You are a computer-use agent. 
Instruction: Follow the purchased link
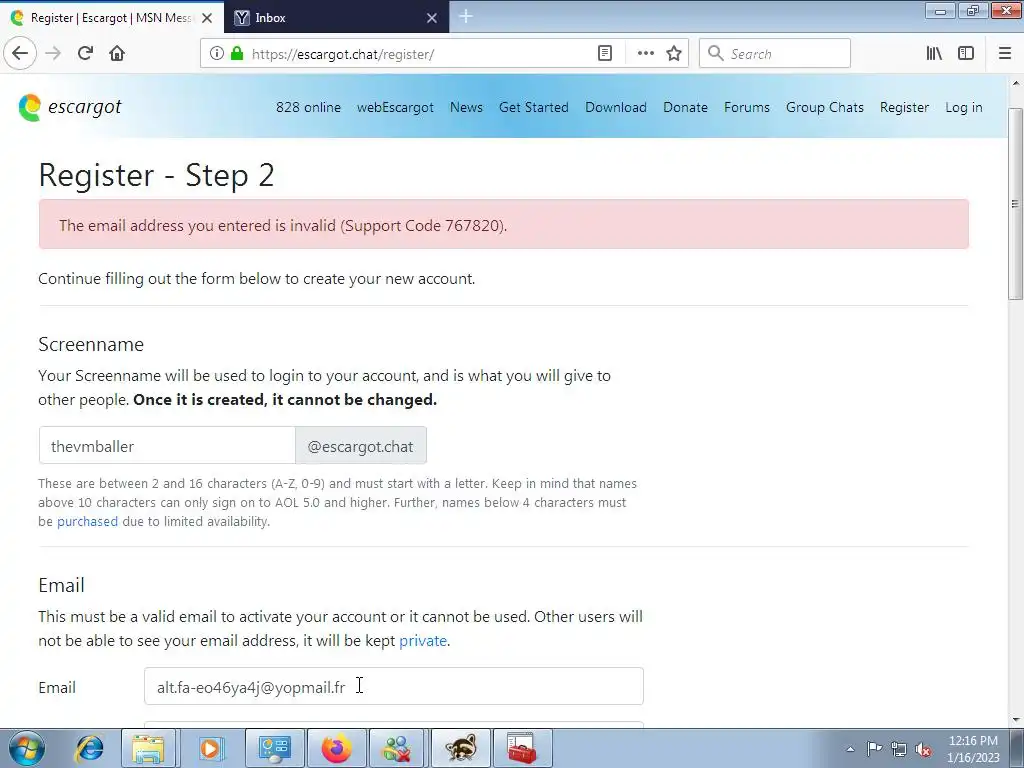coord(88,521)
